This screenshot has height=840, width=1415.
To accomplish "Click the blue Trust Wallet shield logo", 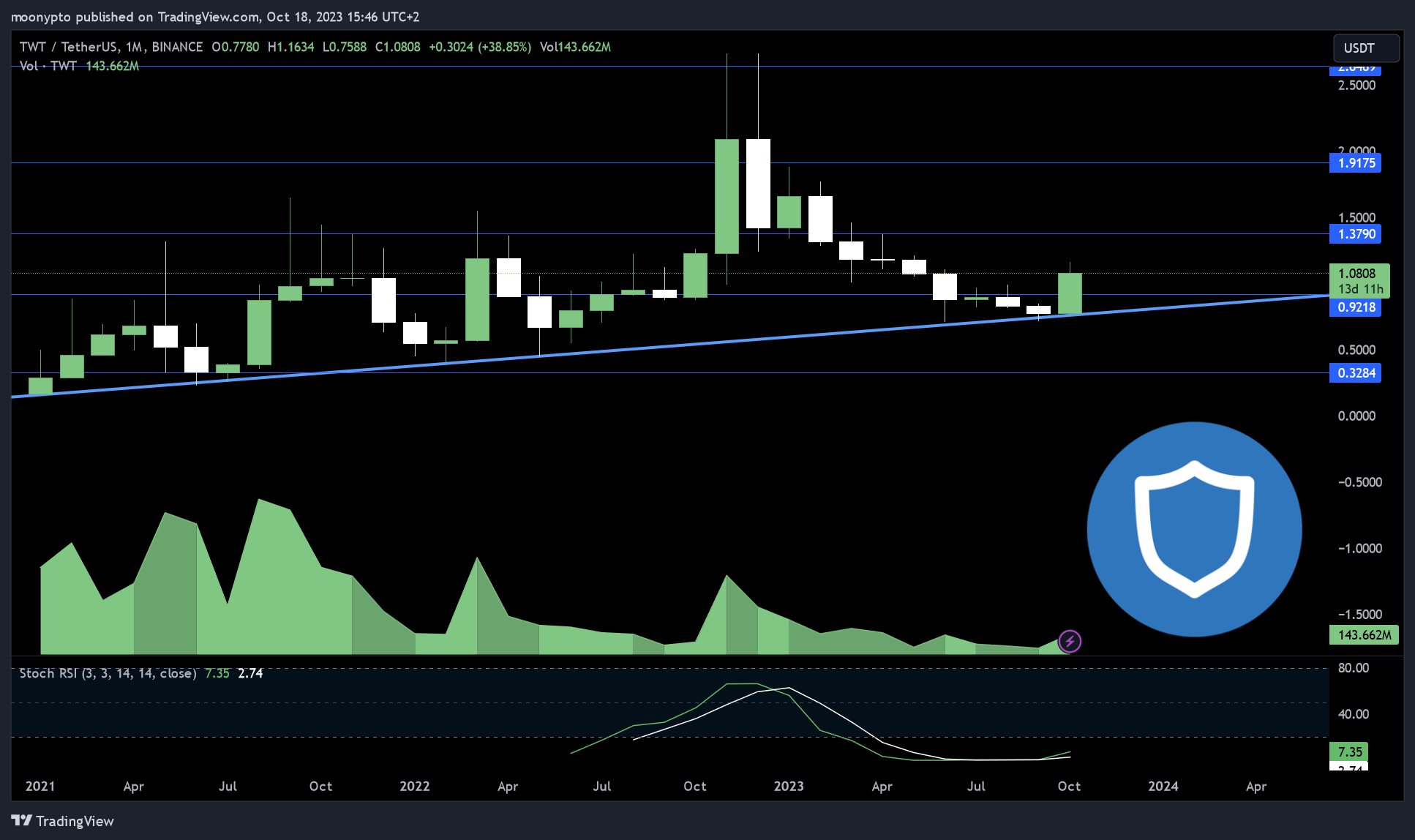I will click(1194, 529).
